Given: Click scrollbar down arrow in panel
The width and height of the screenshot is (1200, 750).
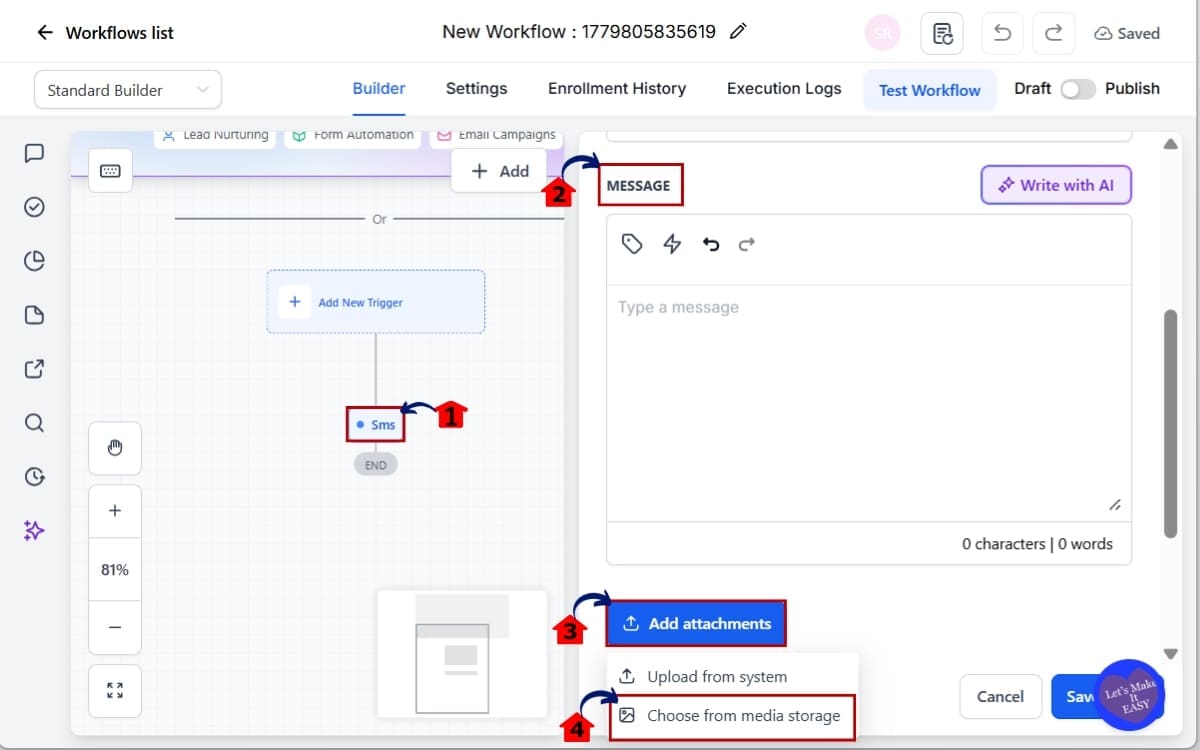Looking at the screenshot, I should tap(1171, 654).
